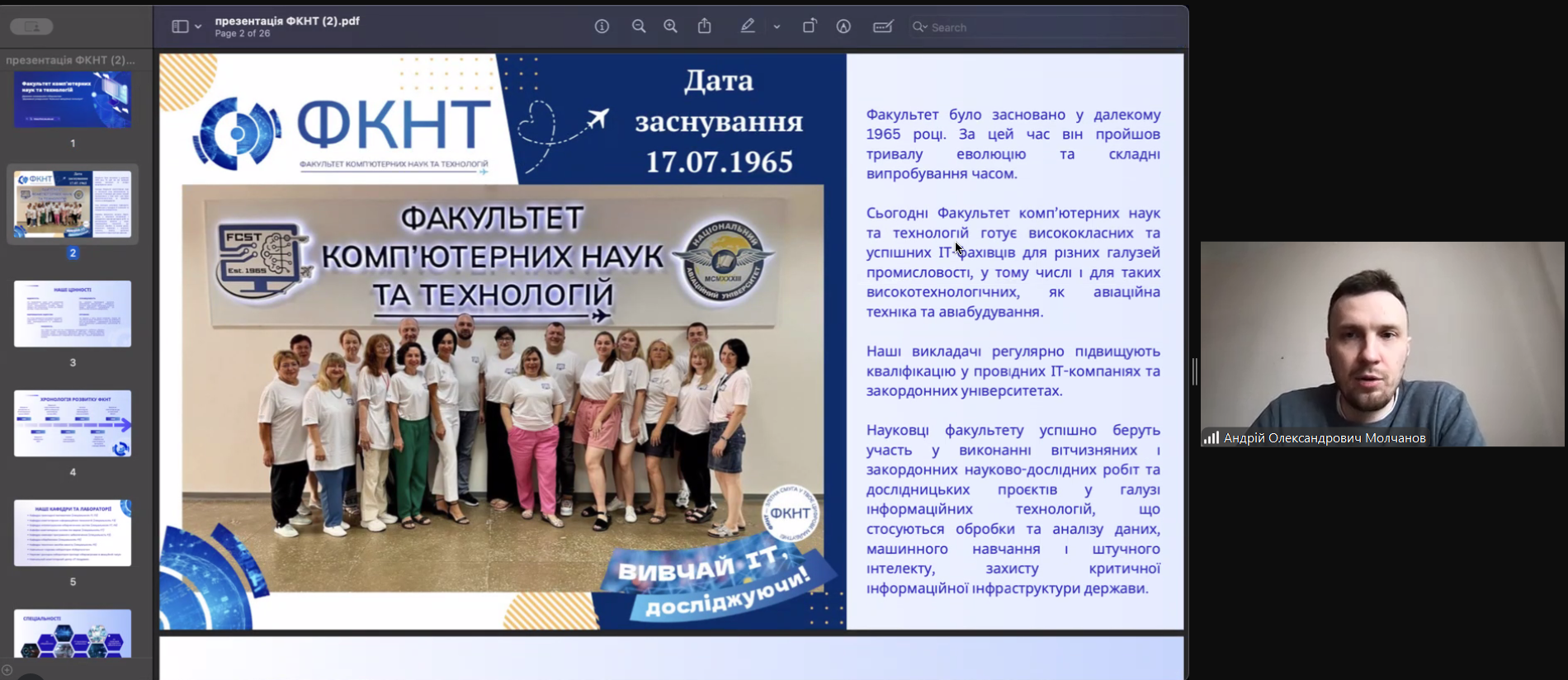Zoom in using the magnifier plus icon
1568x680 pixels.
[x=670, y=26]
